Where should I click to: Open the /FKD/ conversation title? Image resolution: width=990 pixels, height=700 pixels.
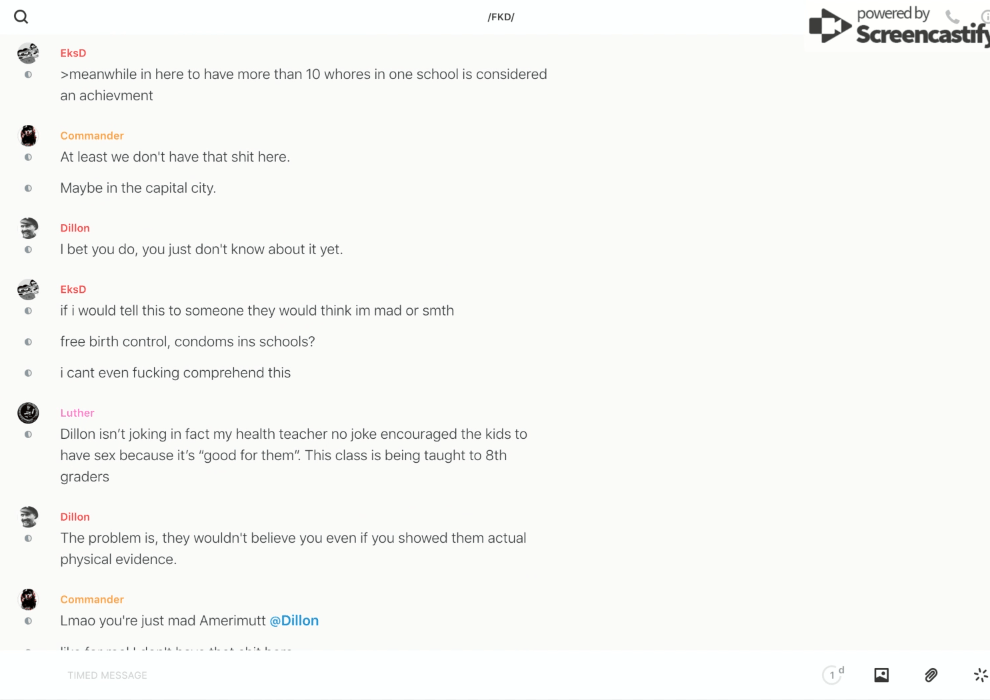click(501, 17)
